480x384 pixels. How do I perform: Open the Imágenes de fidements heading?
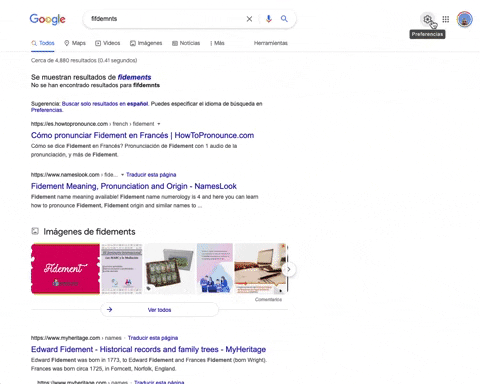[89, 232]
